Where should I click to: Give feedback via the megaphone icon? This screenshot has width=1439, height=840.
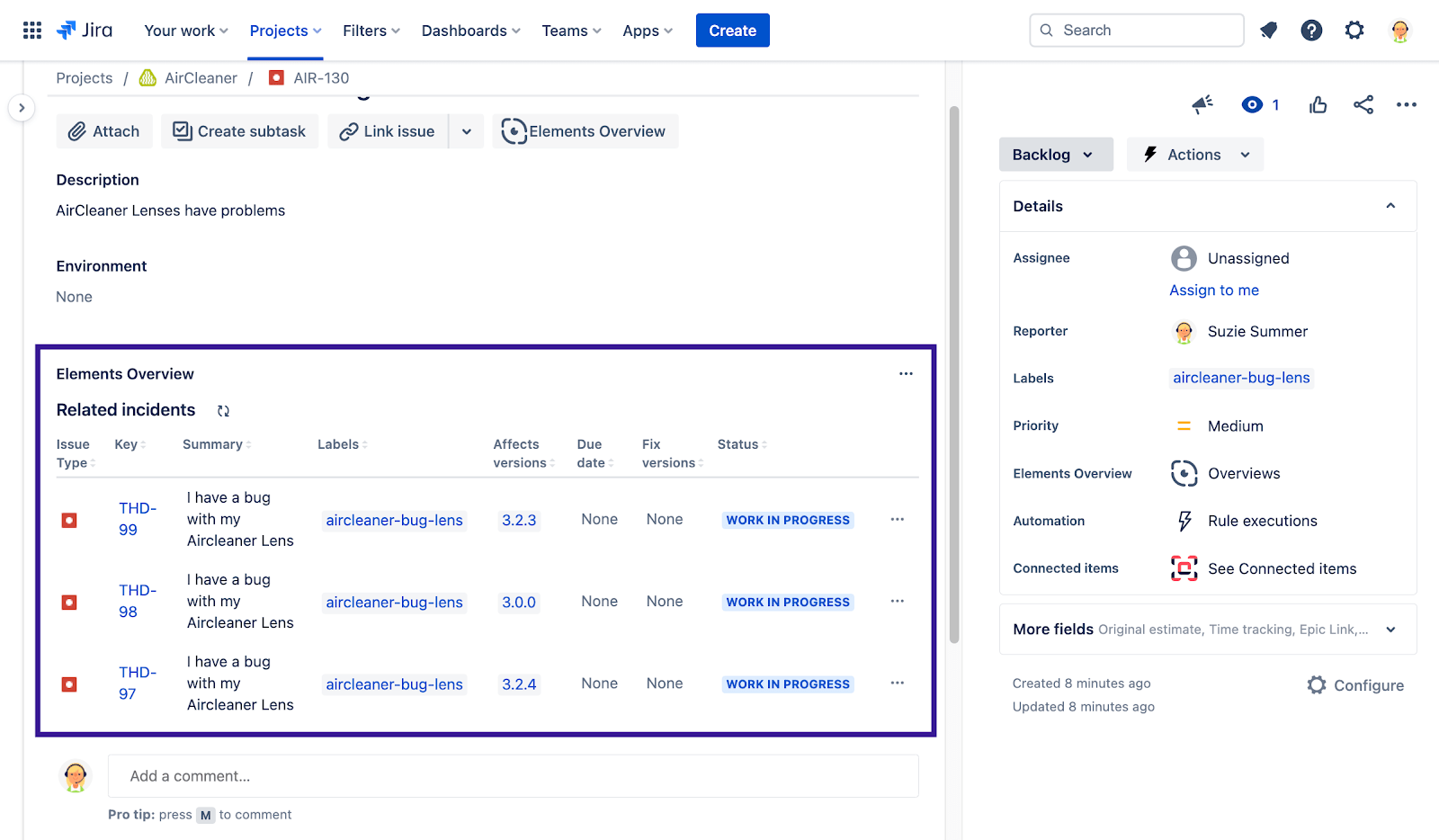pyautogui.click(x=1202, y=104)
